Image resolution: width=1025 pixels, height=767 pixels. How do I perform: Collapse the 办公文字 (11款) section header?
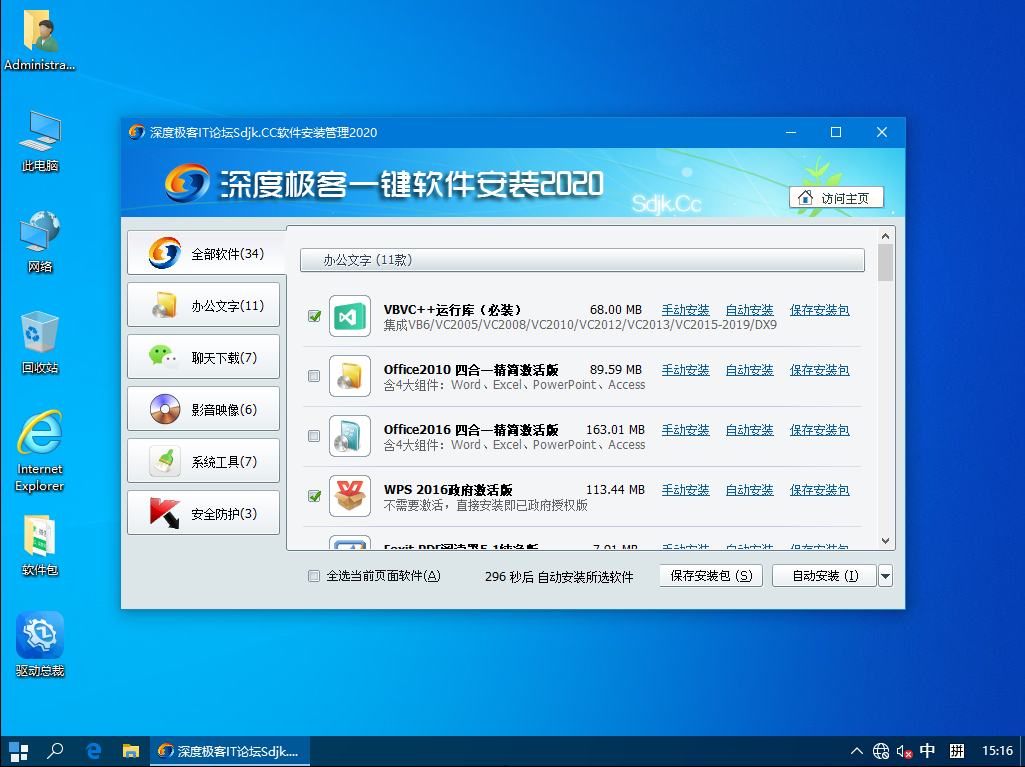pyautogui.click(x=582, y=260)
